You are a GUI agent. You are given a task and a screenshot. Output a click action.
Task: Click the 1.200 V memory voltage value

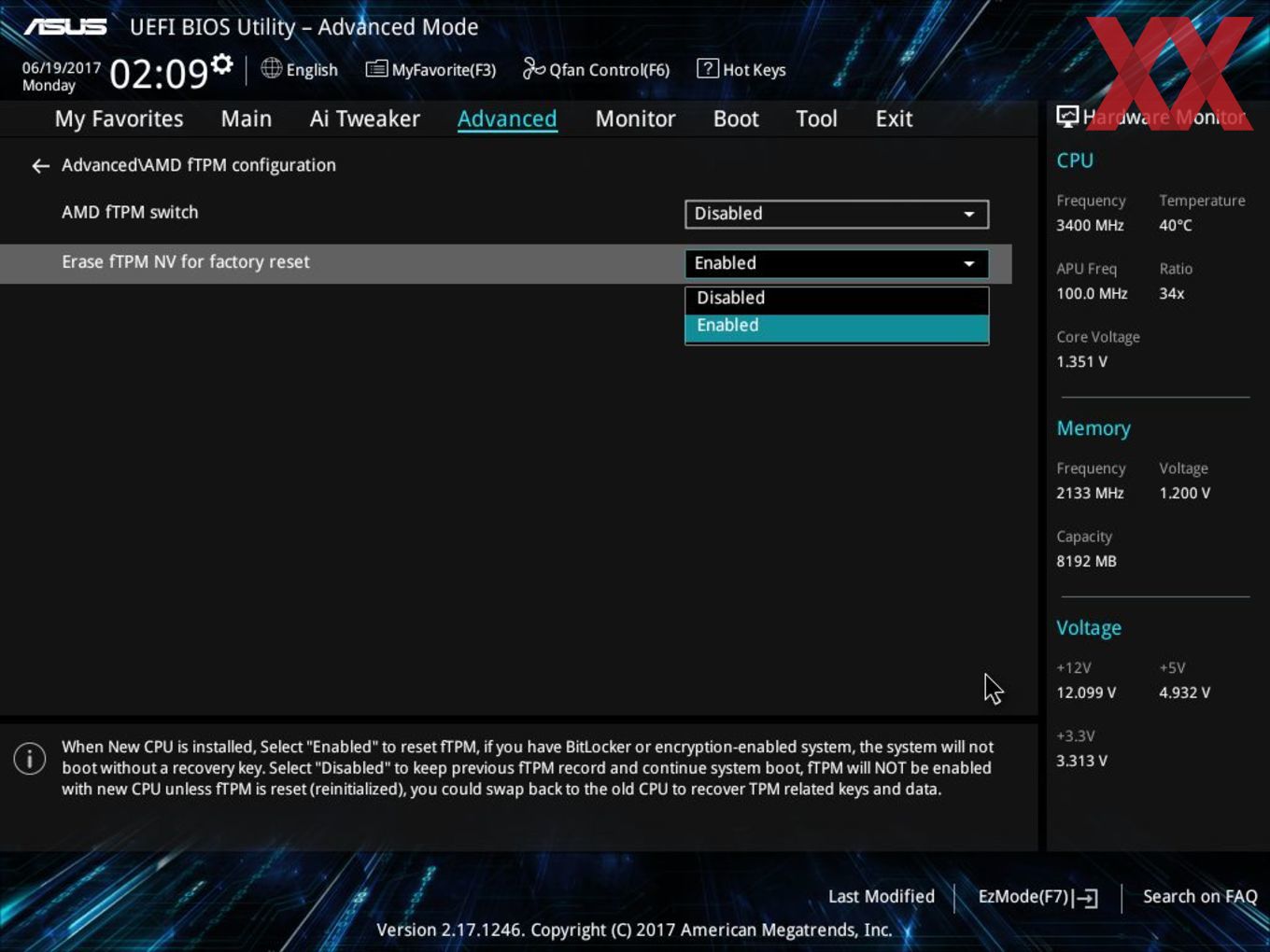point(1184,494)
